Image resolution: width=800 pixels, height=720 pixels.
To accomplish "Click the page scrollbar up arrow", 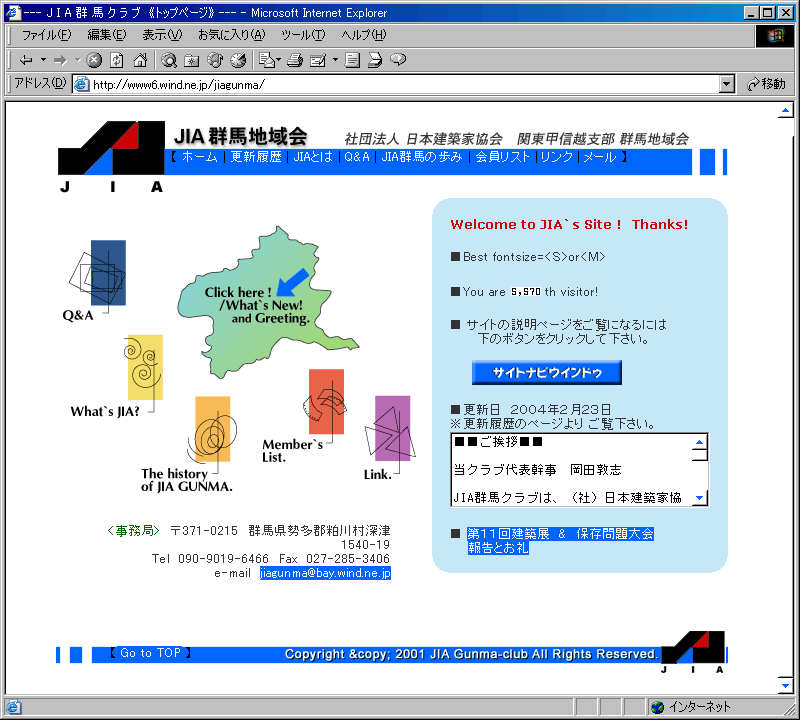I will (x=785, y=110).
